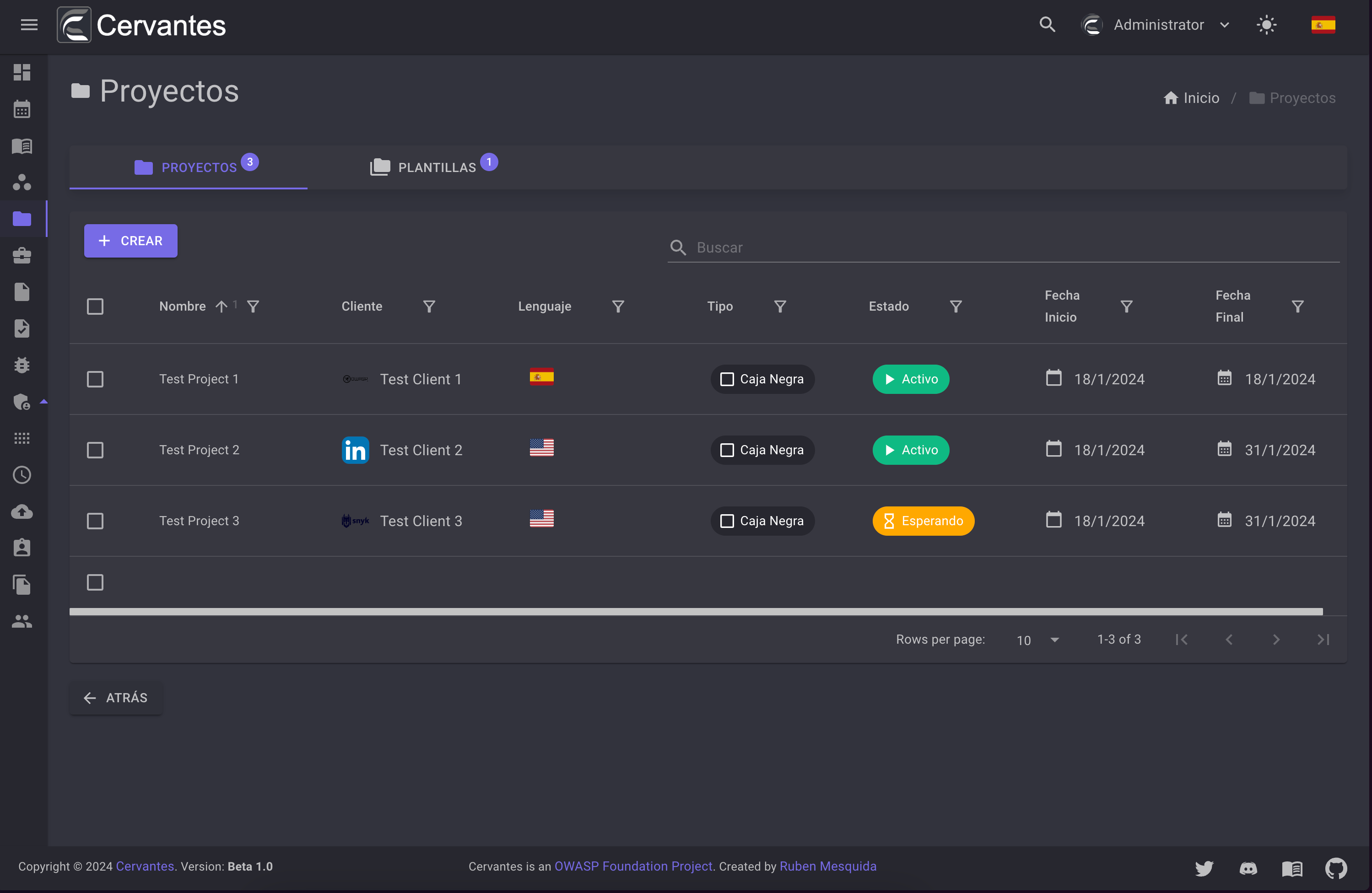The height and width of the screenshot is (893, 1372).
Task: Check the Test Project 1 row checkbox
Action: click(95, 379)
